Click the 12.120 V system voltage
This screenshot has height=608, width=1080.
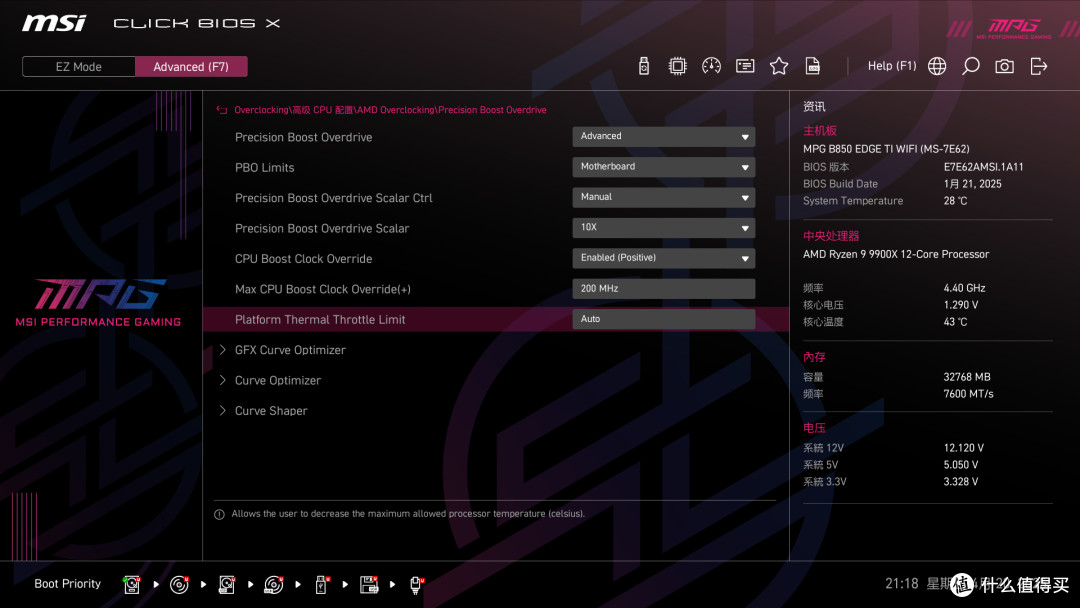pyautogui.click(x=963, y=448)
